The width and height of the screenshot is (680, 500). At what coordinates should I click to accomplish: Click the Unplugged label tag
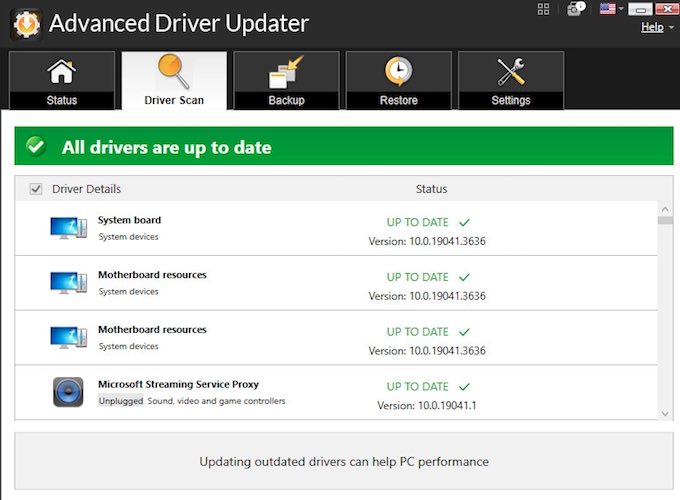pyautogui.click(x=121, y=401)
